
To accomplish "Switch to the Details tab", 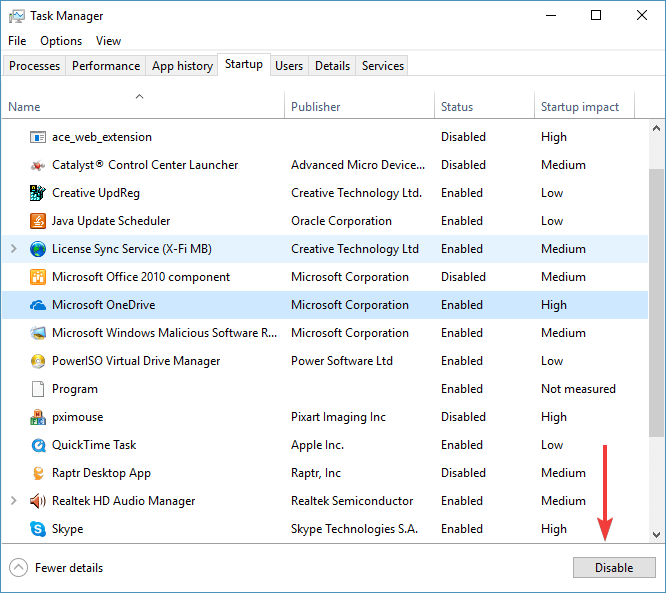I will [332, 66].
